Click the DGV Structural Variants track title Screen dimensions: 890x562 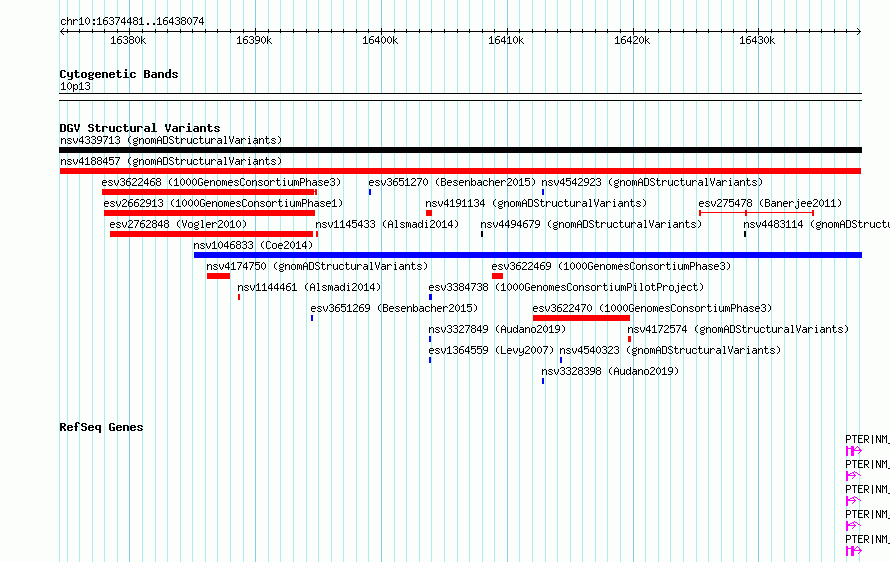click(140, 128)
